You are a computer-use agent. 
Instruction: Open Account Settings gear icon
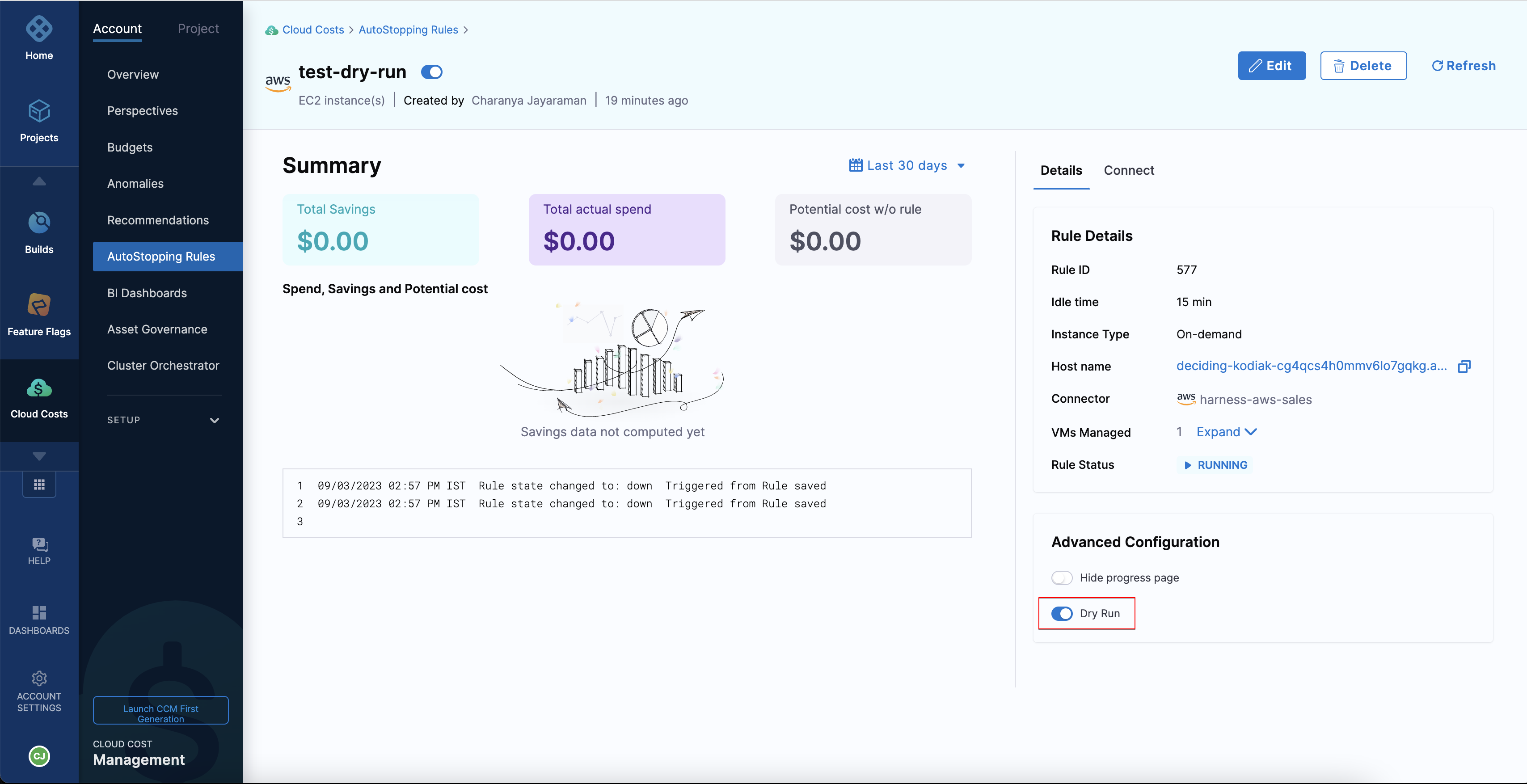coord(39,679)
